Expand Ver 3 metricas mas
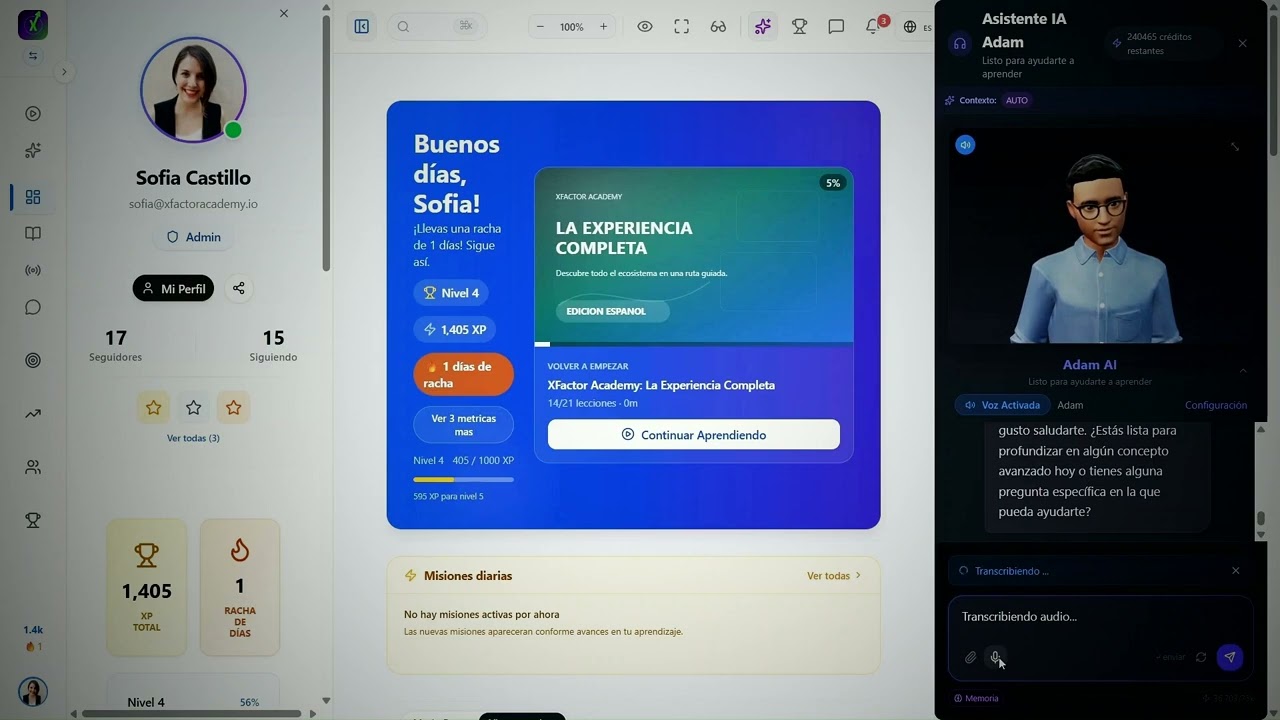Image resolution: width=1280 pixels, height=720 pixels. 464,425
